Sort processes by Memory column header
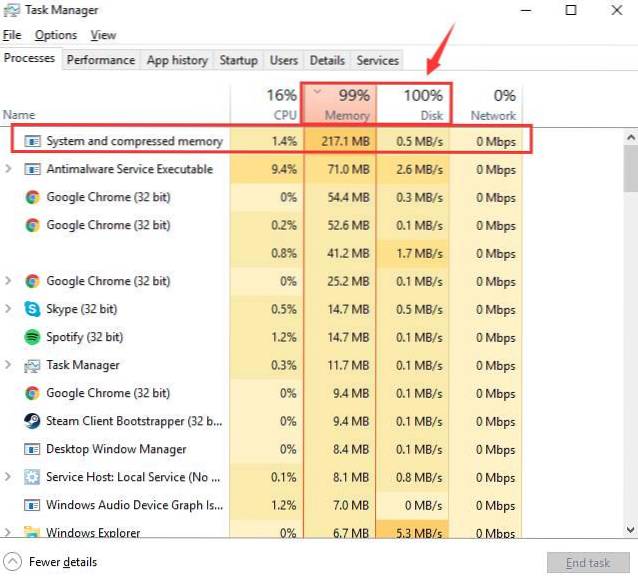 (x=340, y=104)
